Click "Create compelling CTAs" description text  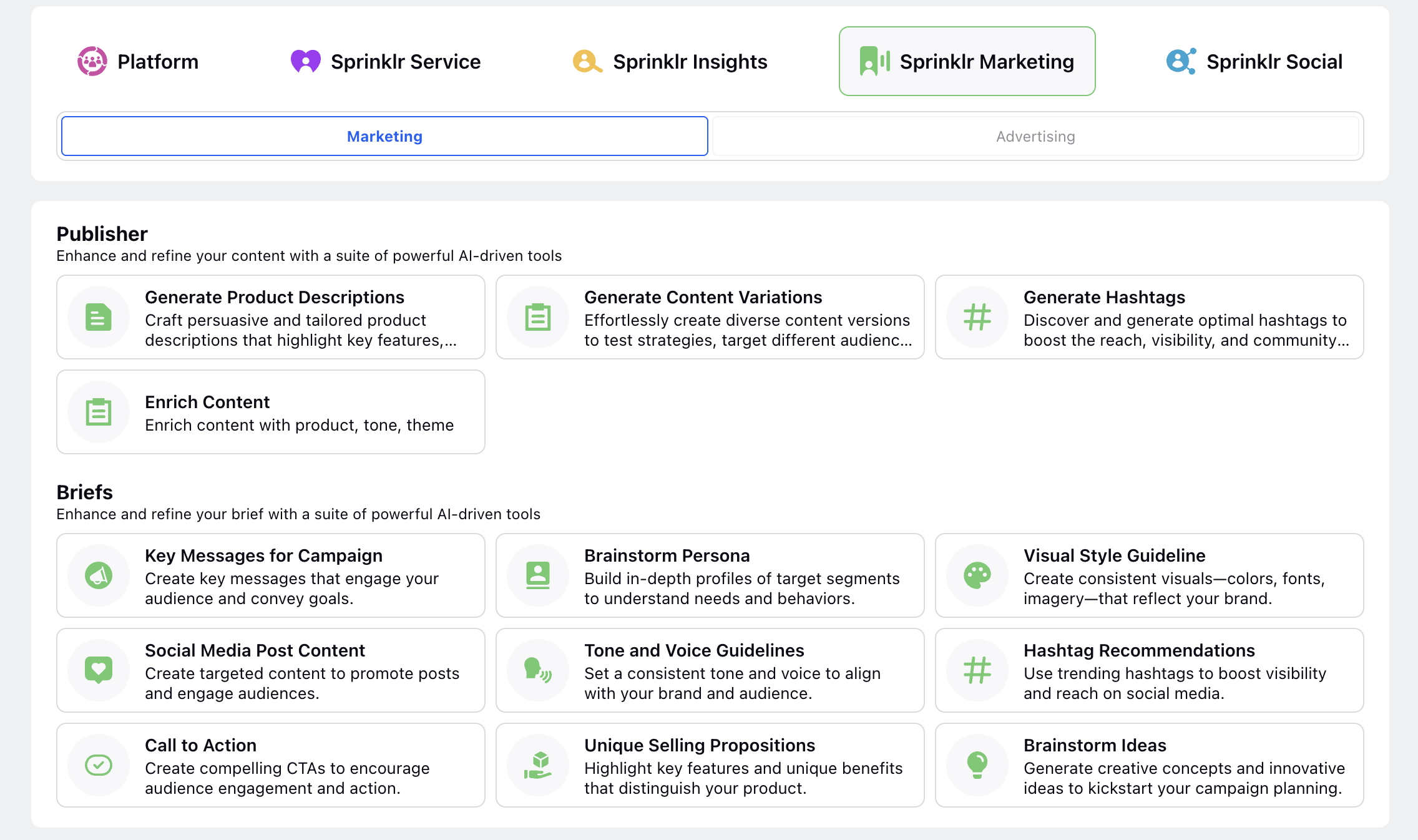287,778
